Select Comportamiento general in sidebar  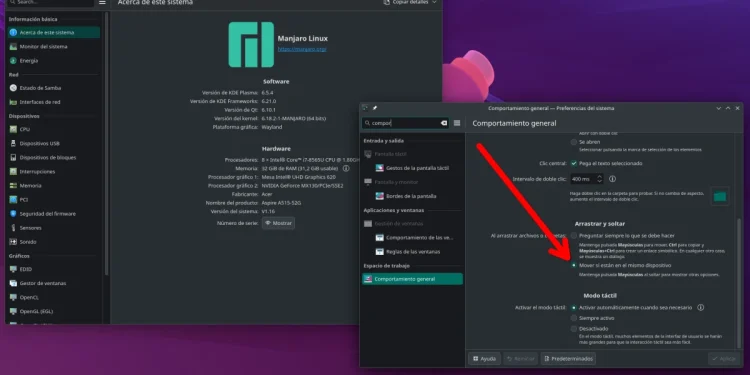tap(412, 279)
